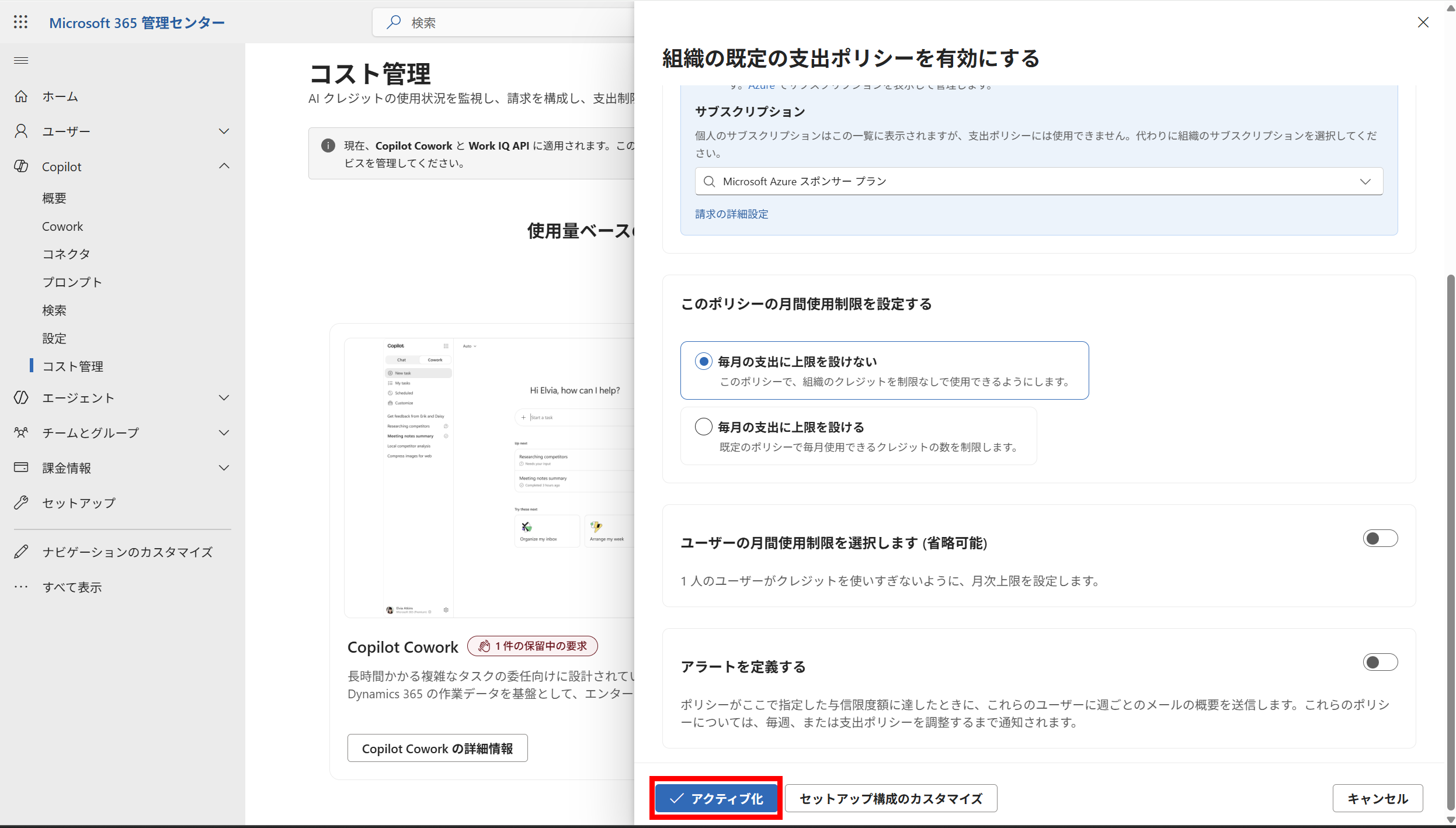This screenshot has width=1456, height=828.
Task: Click the コスト管理 page heading
Action: pos(370,74)
